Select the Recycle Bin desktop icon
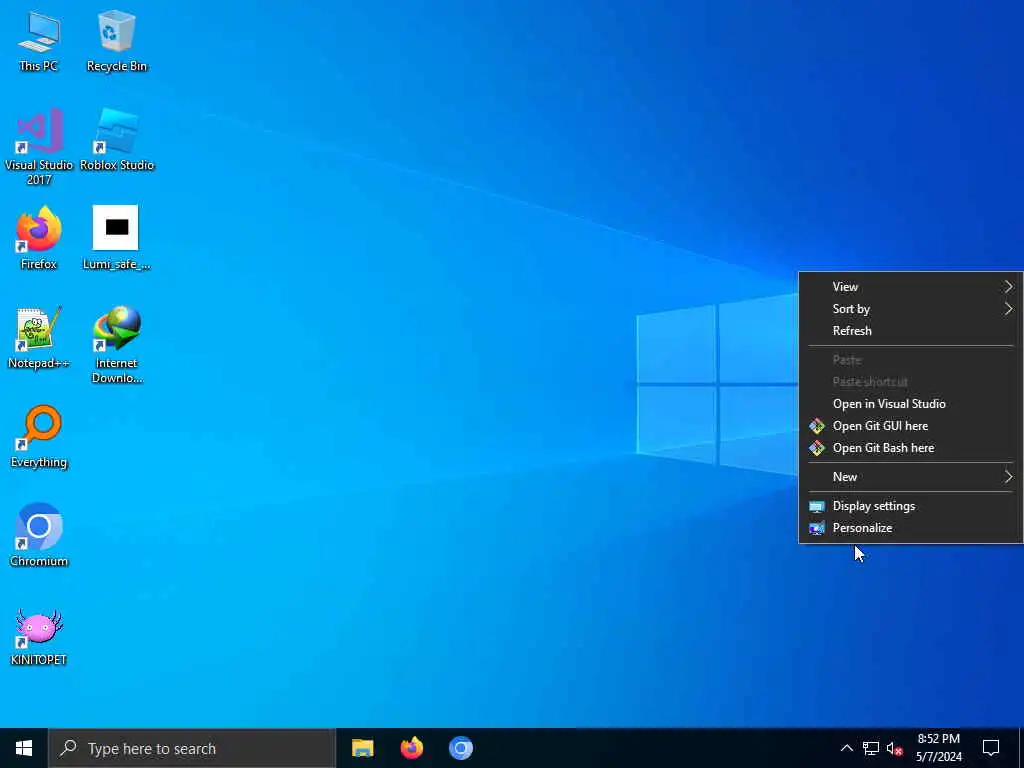Screen dimensions: 1024x768 tap(117, 40)
